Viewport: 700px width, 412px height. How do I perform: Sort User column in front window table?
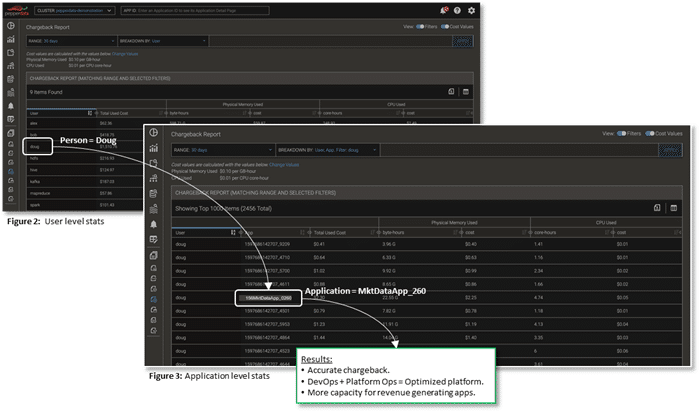pos(233,233)
